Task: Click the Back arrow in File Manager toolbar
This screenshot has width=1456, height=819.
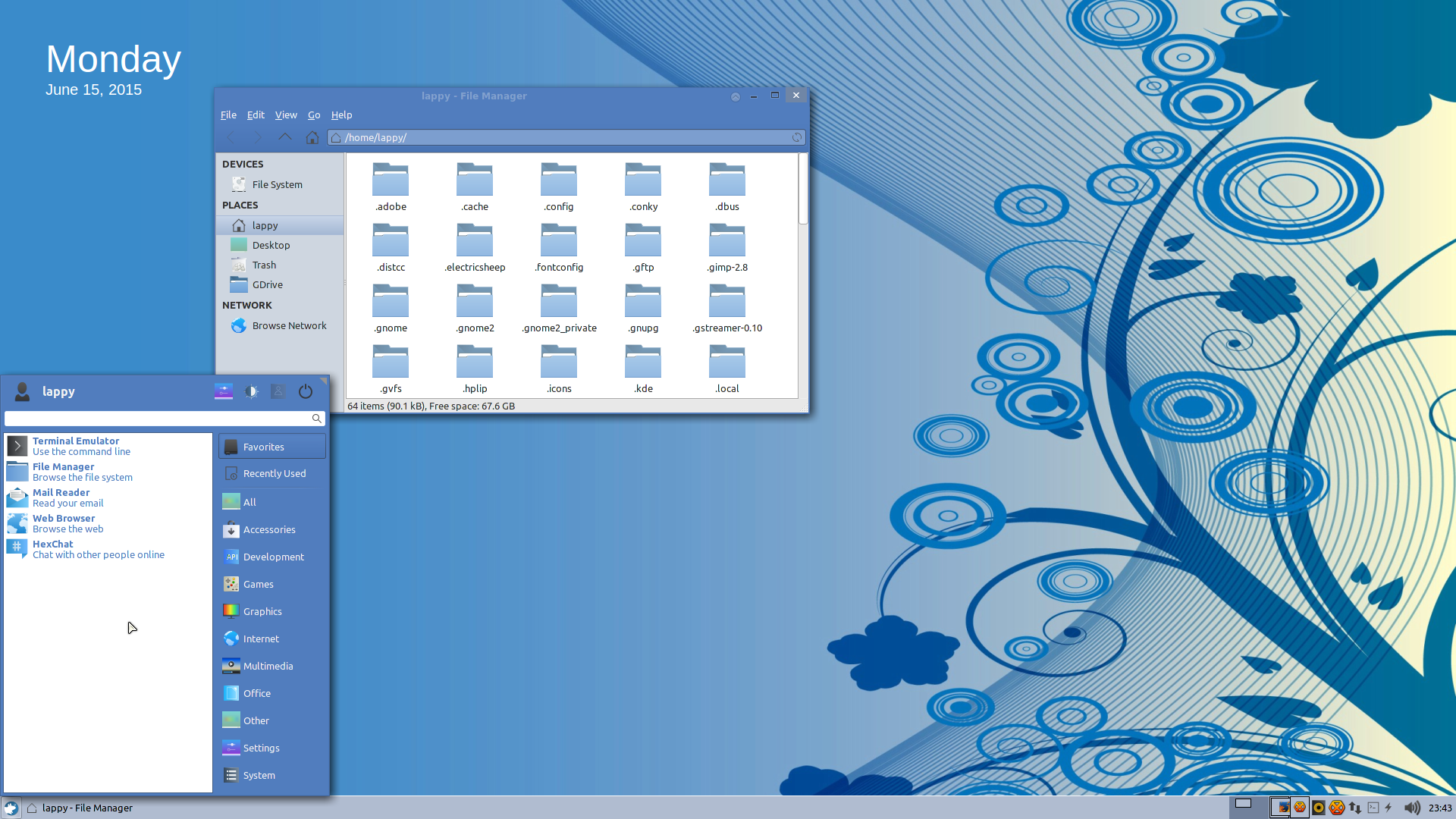Action: 232,137
